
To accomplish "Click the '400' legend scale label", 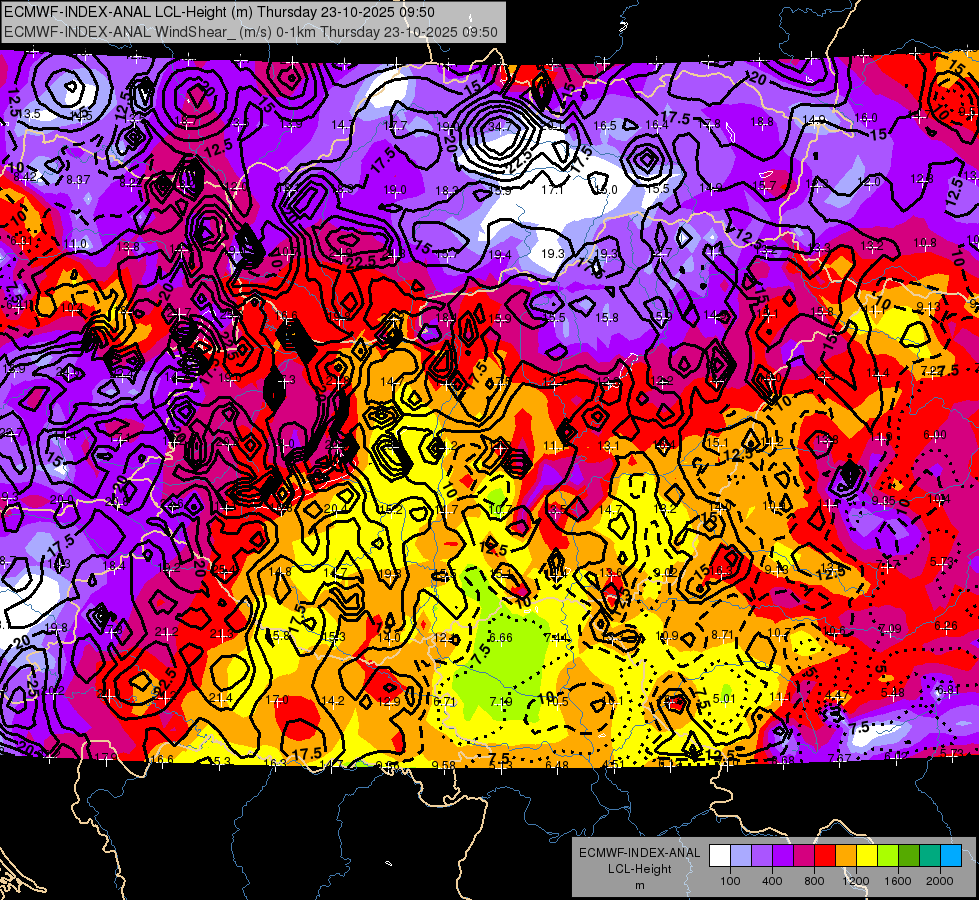I will click(772, 881).
